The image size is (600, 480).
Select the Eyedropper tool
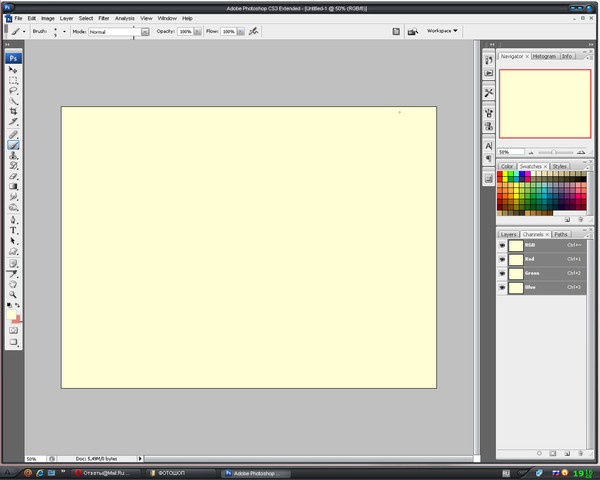coord(13,274)
